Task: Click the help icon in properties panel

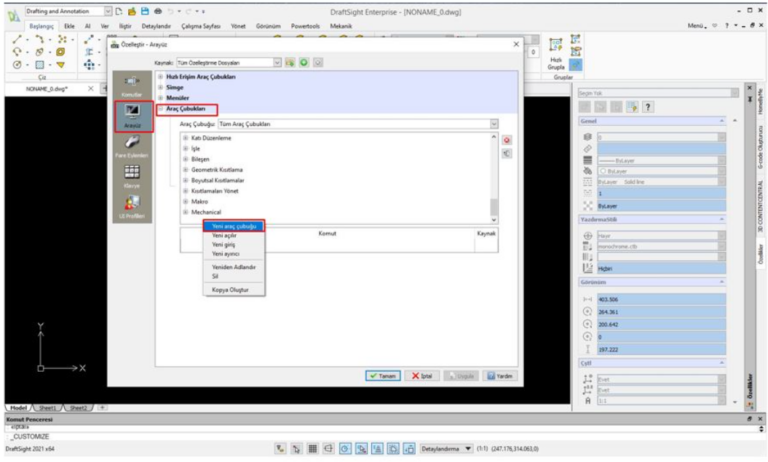Action: pos(648,107)
